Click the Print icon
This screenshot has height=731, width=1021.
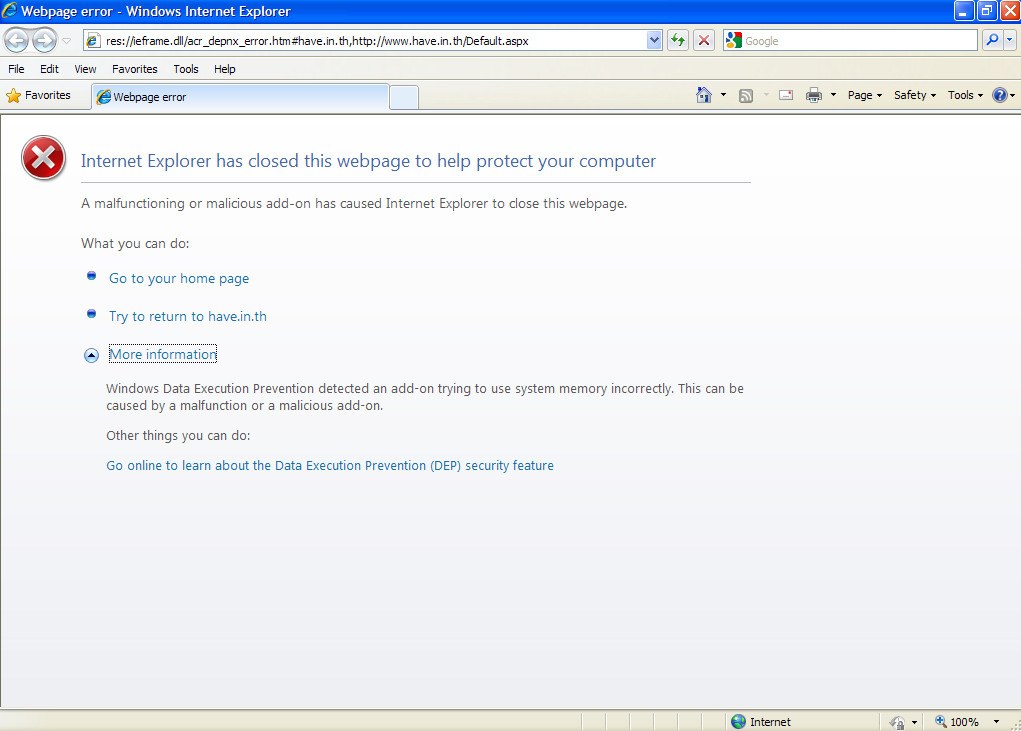tap(814, 95)
